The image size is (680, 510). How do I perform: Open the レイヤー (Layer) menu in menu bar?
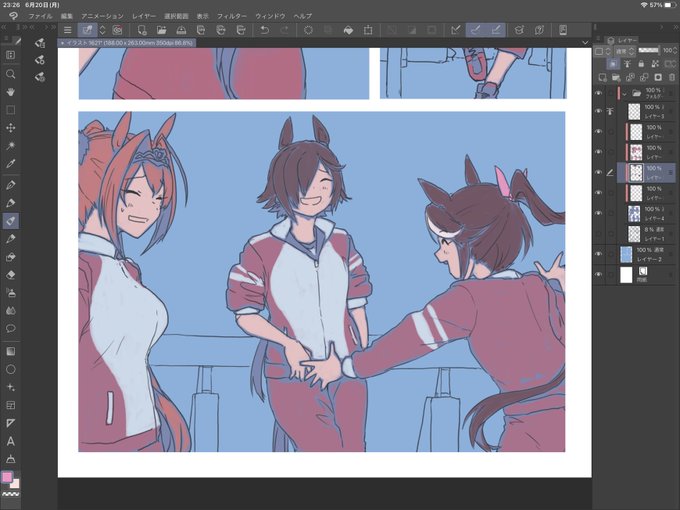coord(144,16)
